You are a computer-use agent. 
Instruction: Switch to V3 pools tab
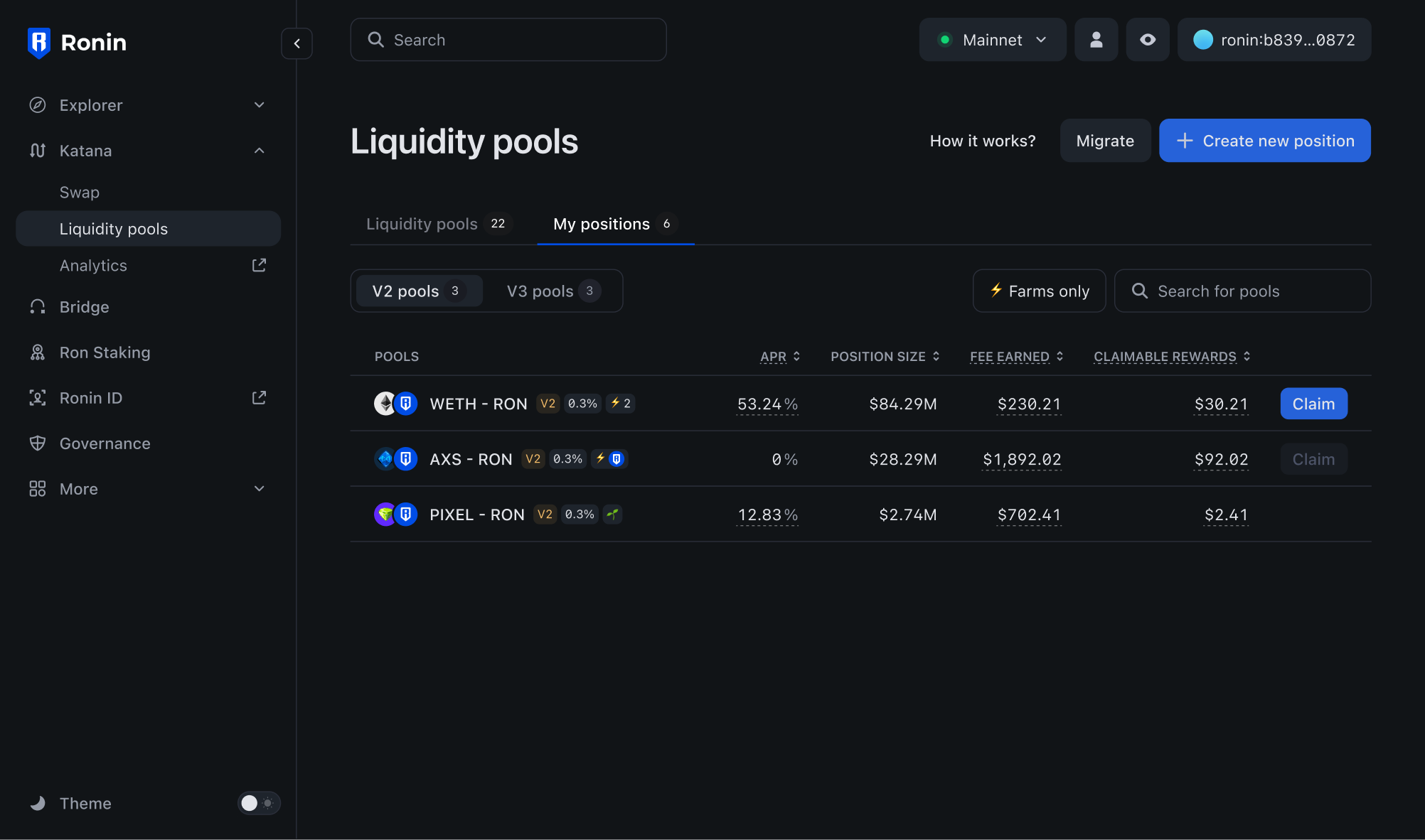553,291
